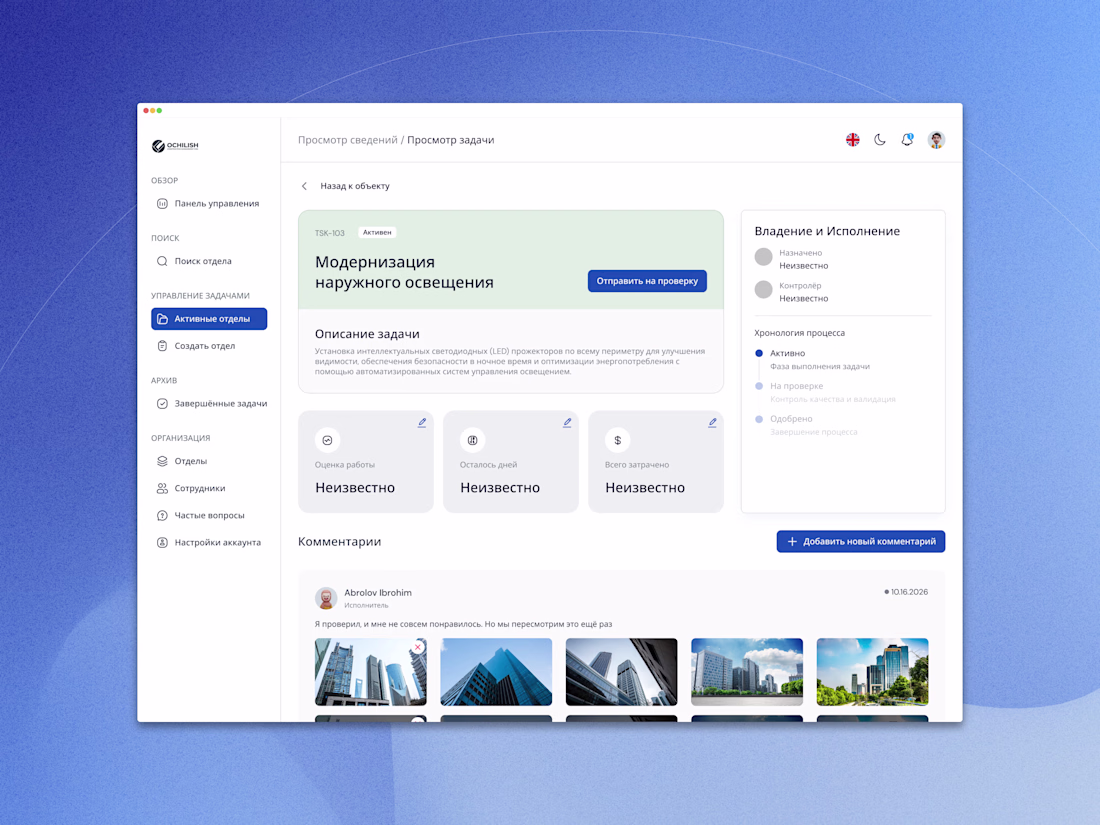Viewport: 1100px width, 825px height.
Task: Open Создать отдел menu item
Action: (209, 346)
